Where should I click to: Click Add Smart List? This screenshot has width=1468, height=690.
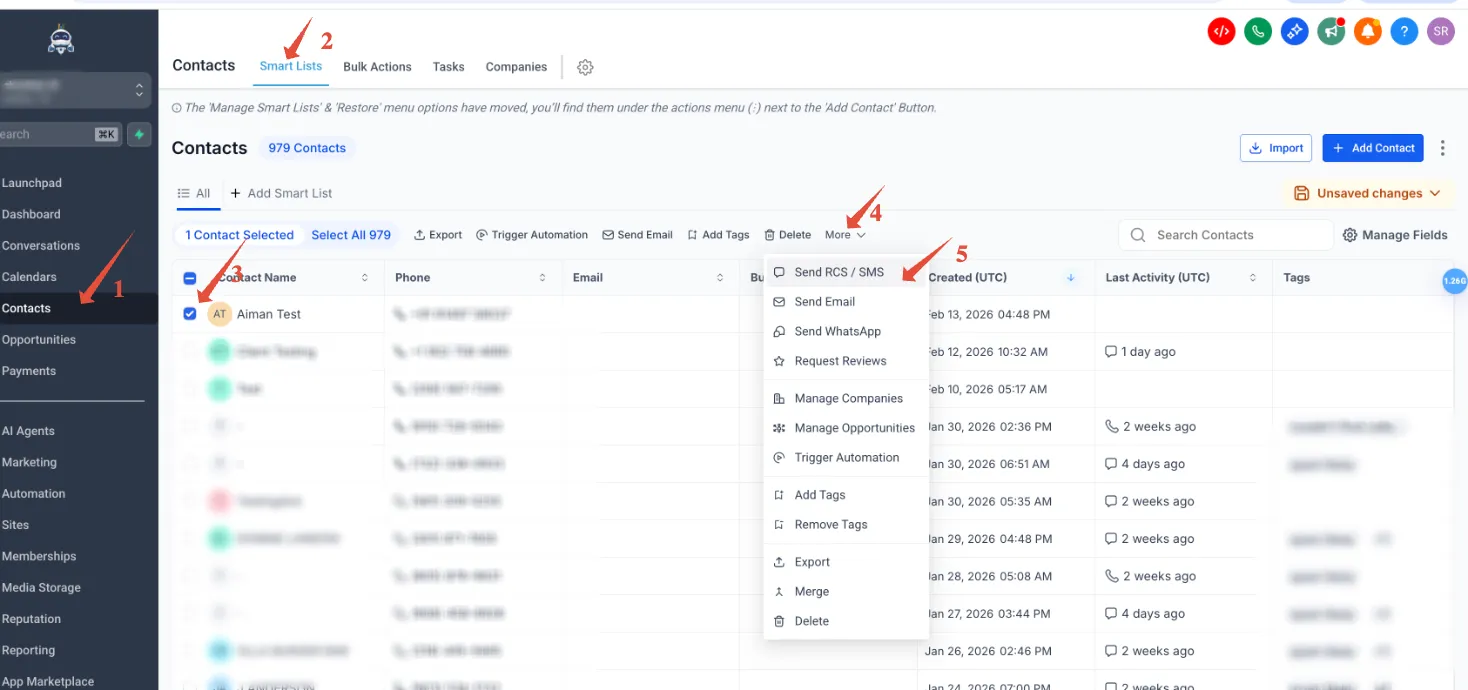[x=281, y=193]
